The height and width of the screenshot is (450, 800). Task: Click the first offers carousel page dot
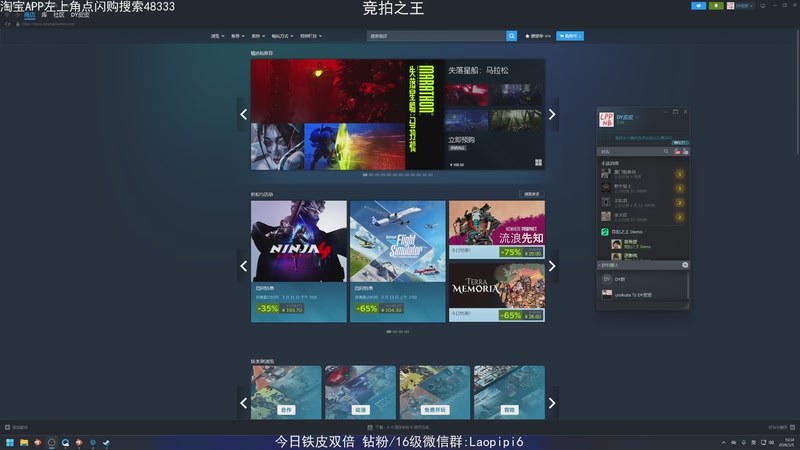(x=389, y=332)
